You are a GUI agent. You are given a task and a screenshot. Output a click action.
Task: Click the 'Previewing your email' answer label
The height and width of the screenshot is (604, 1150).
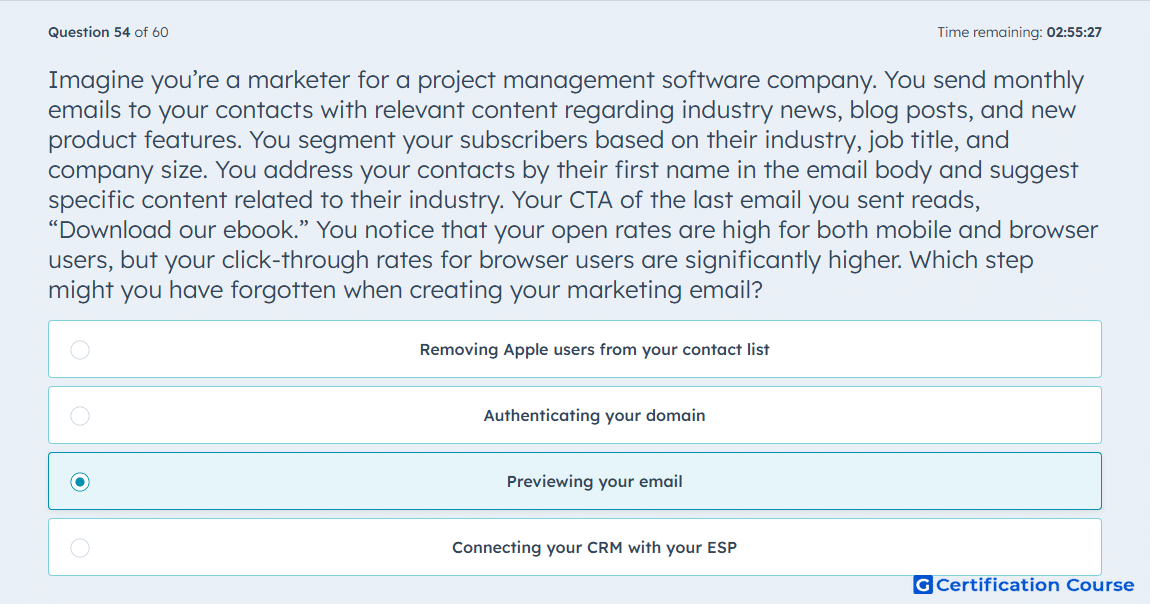pyautogui.click(x=594, y=482)
